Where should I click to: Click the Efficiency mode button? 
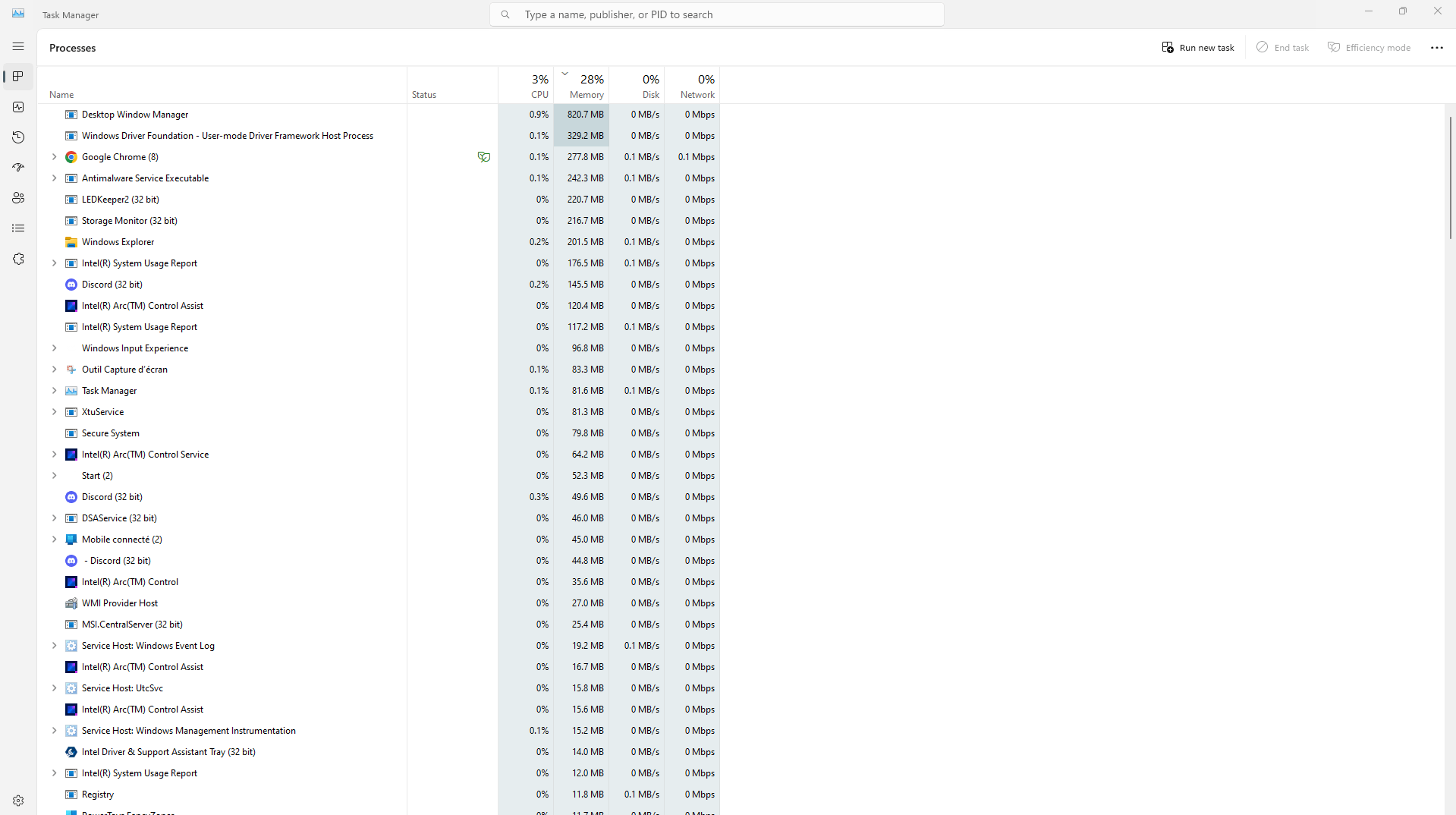pyautogui.click(x=1370, y=47)
